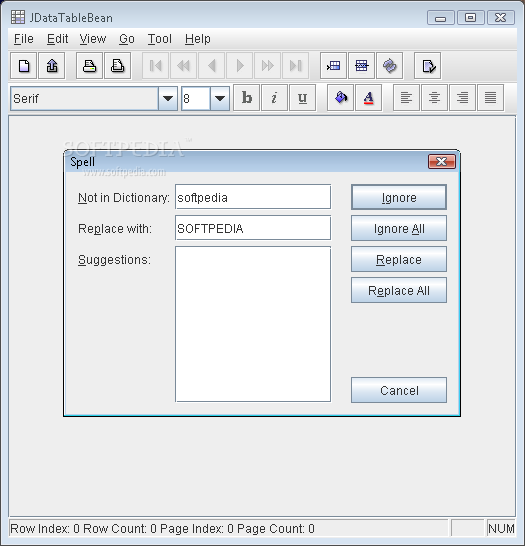Click the edit document pencil icon

point(428,66)
